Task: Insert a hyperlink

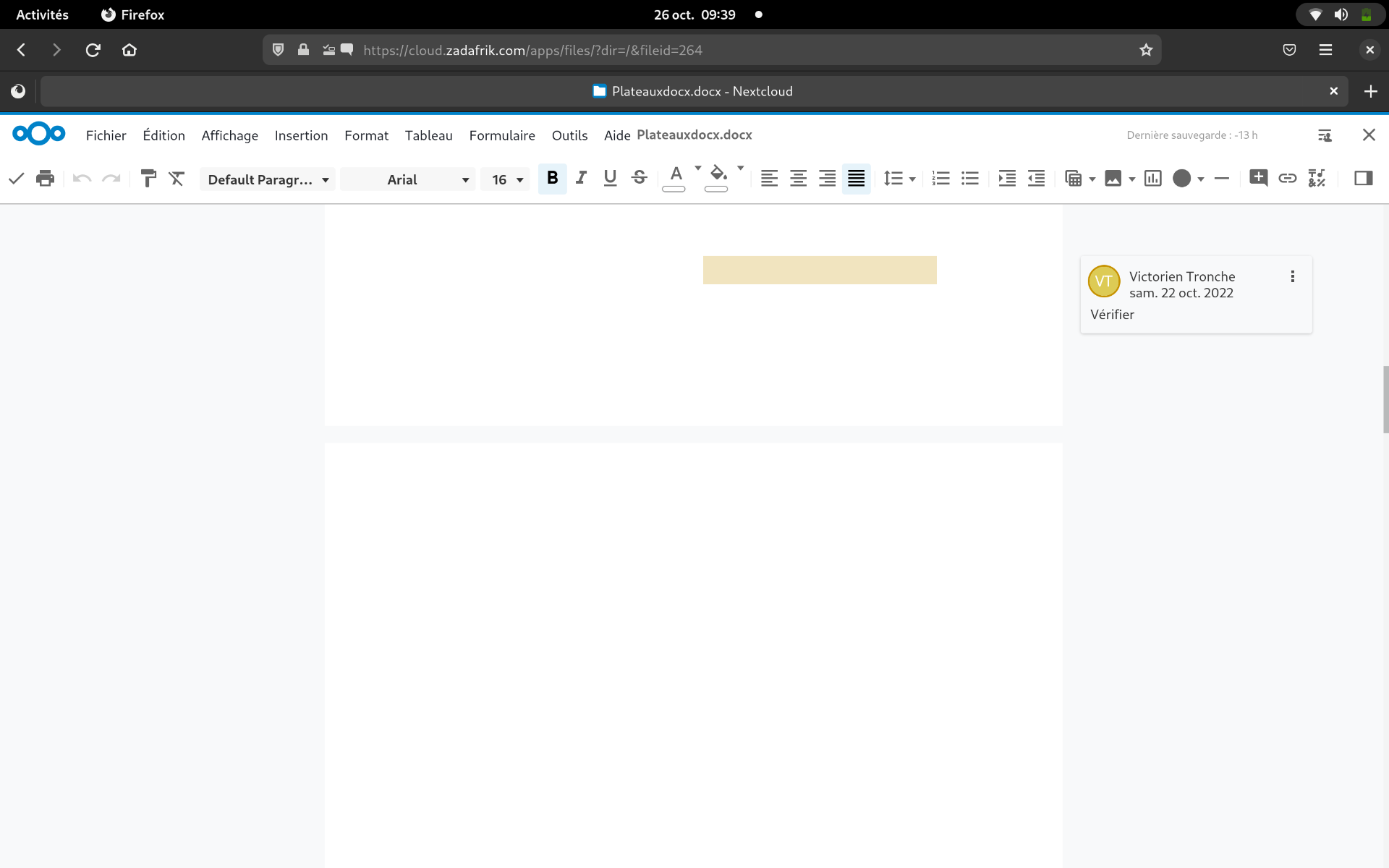Action: pyautogui.click(x=1288, y=179)
